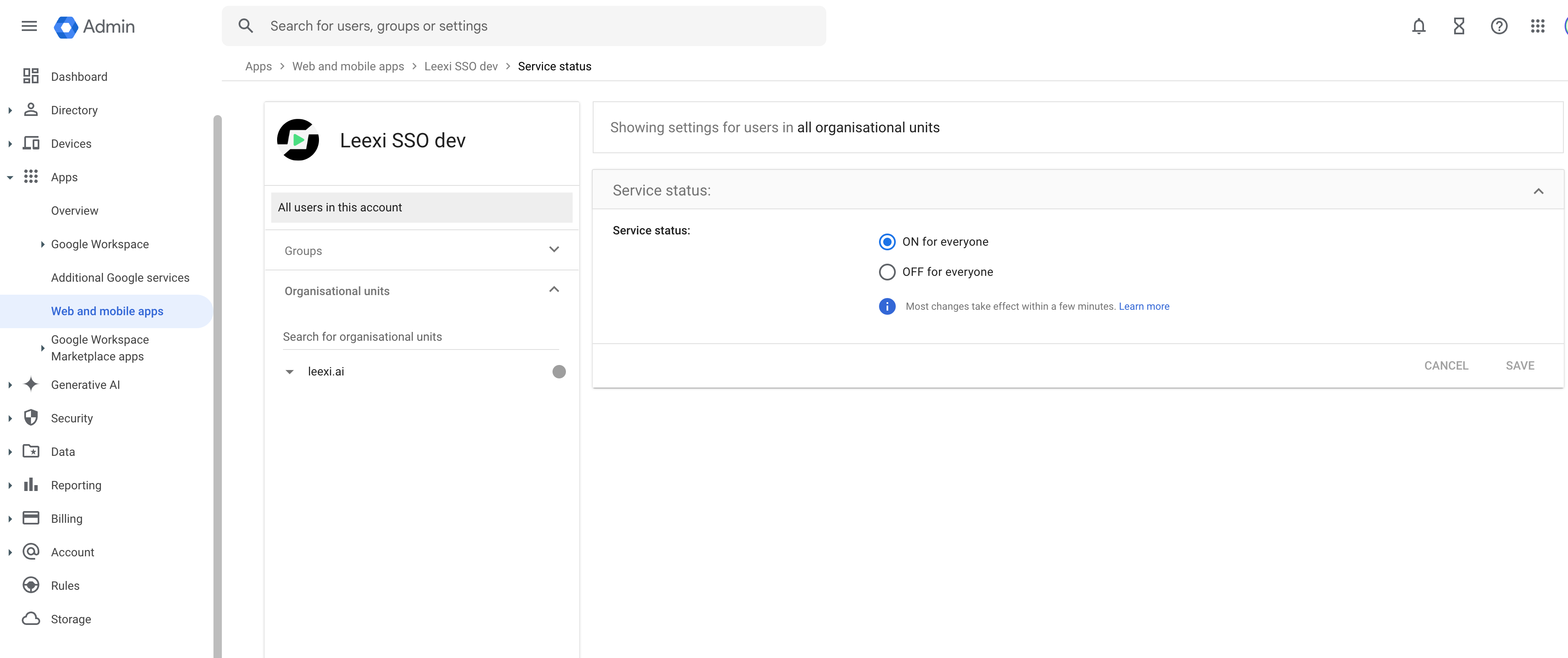Viewport: 1568px width, 658px height.
Task: Expand the Security section arrow
Action: [10, 418]
